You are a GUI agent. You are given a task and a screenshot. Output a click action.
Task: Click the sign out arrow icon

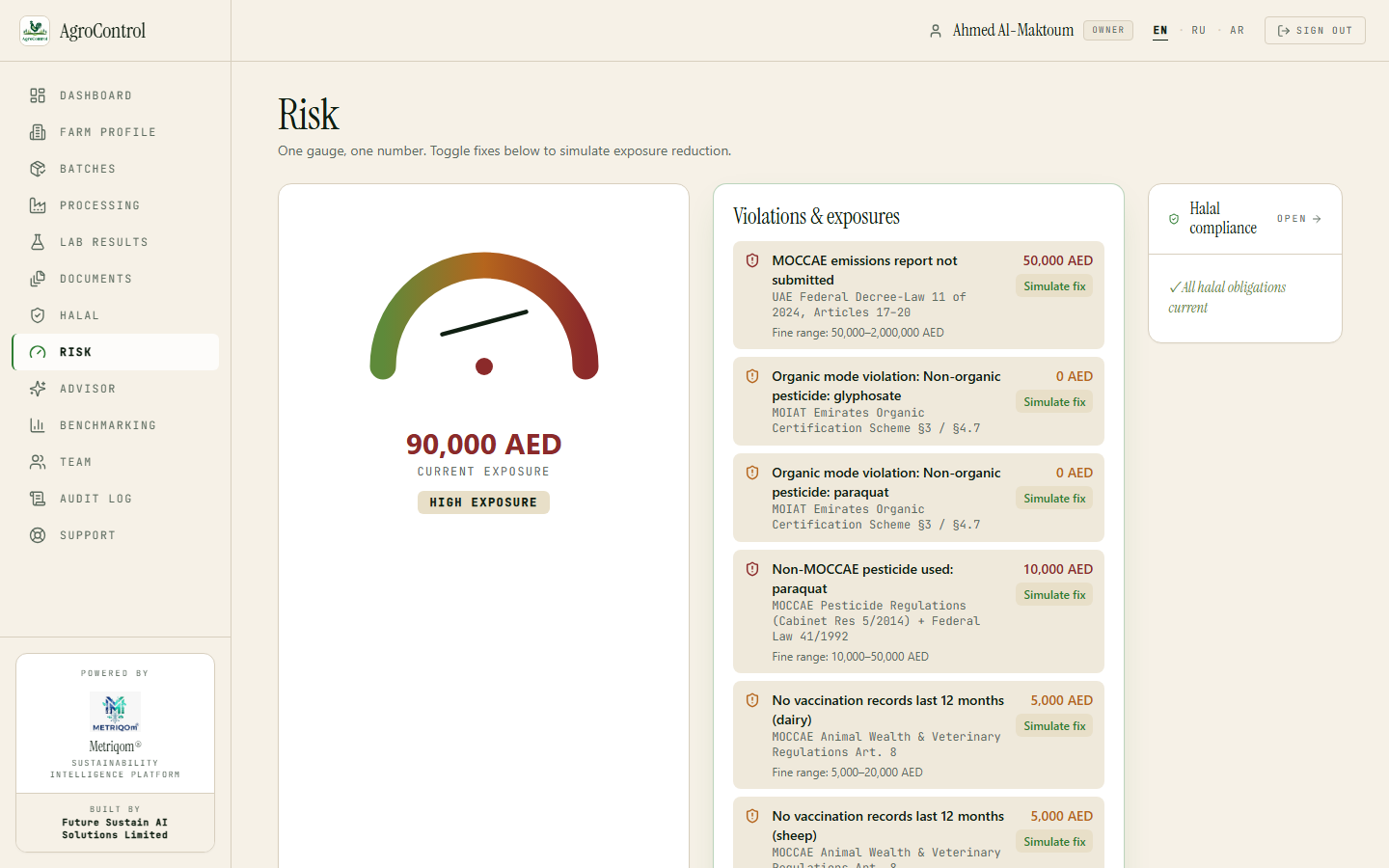(1283, 31)
